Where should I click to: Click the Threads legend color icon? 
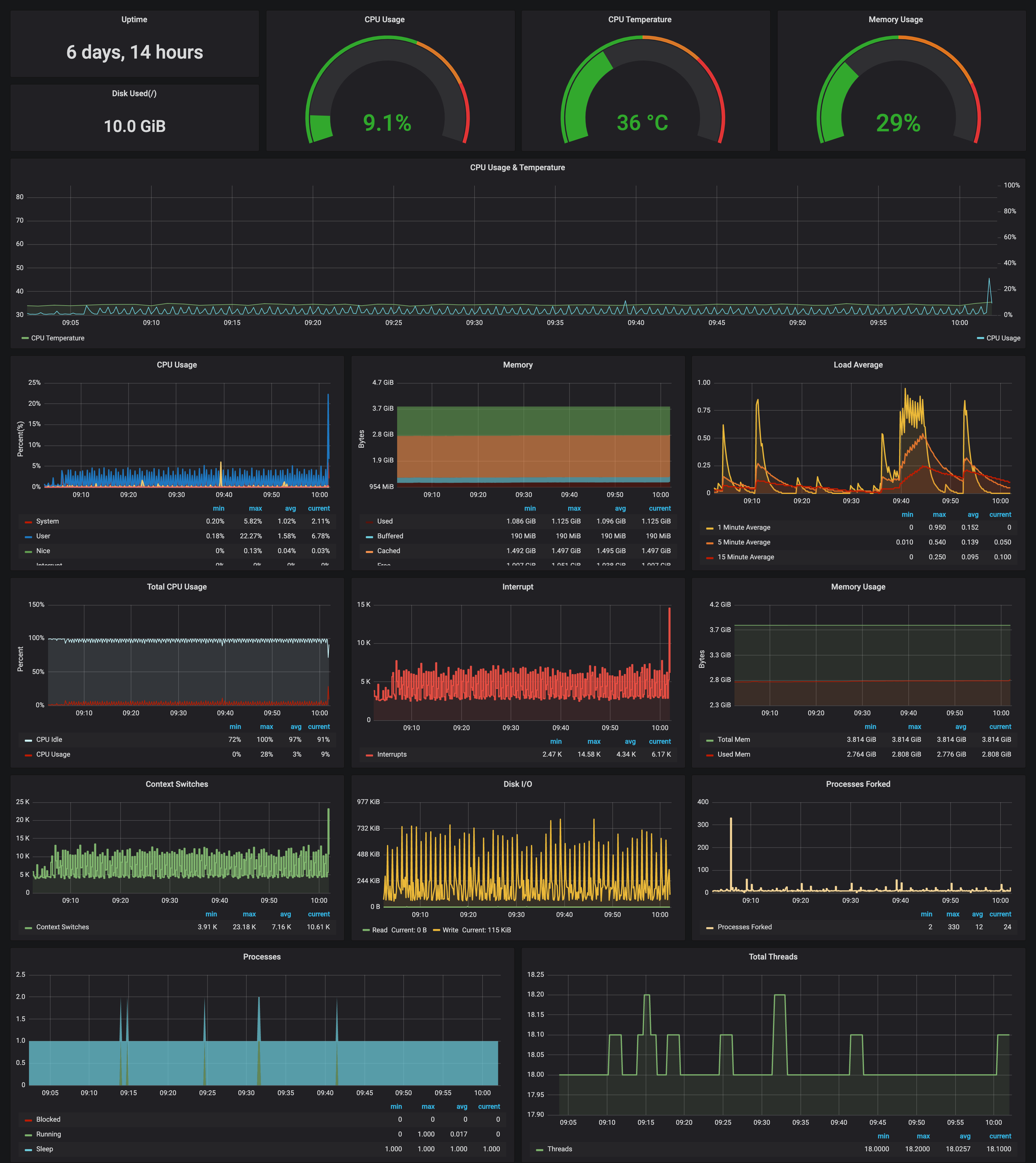point(540,1149)
